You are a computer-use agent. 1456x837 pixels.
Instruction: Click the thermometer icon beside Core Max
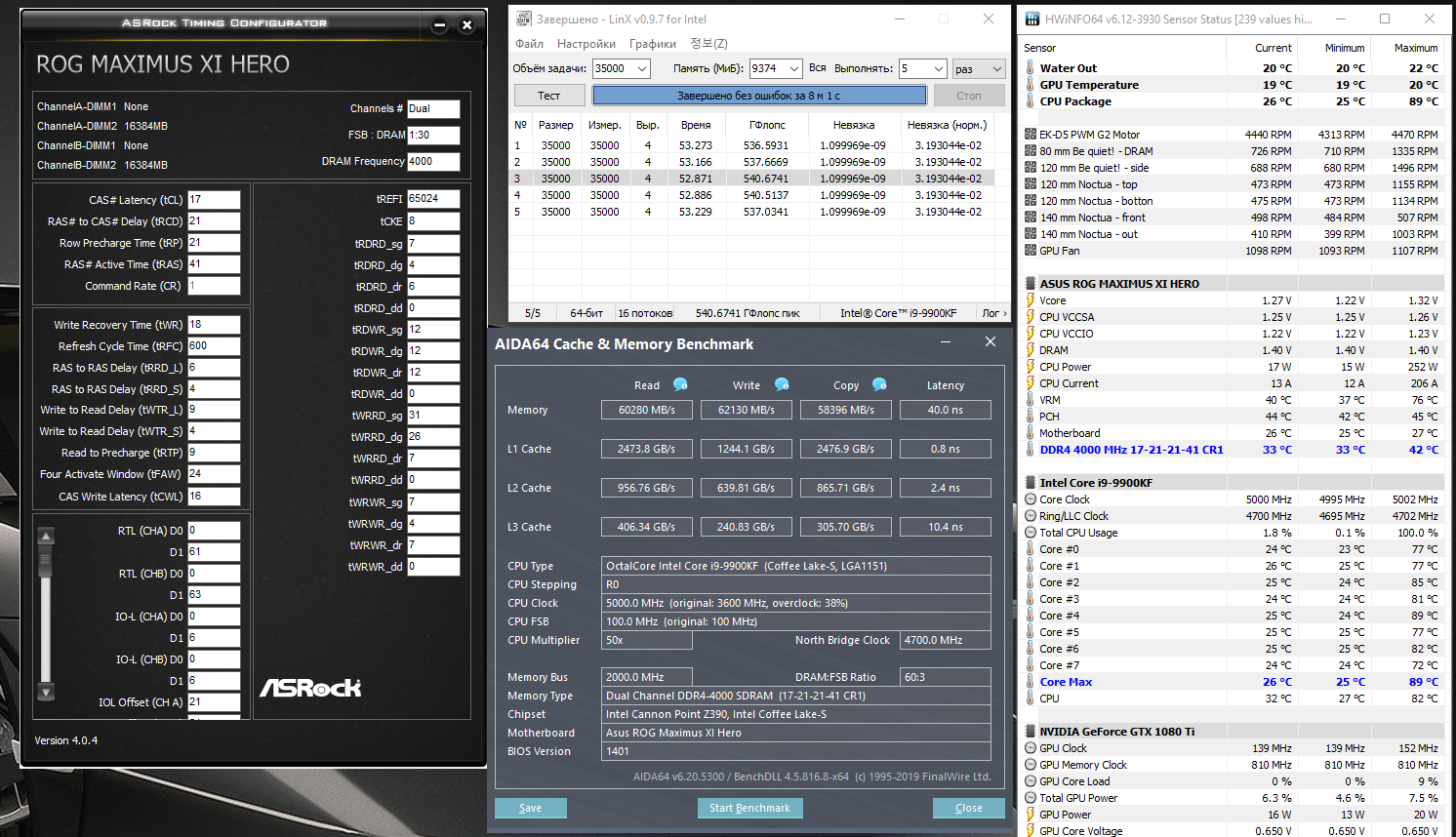click(x=1031, y=682)
